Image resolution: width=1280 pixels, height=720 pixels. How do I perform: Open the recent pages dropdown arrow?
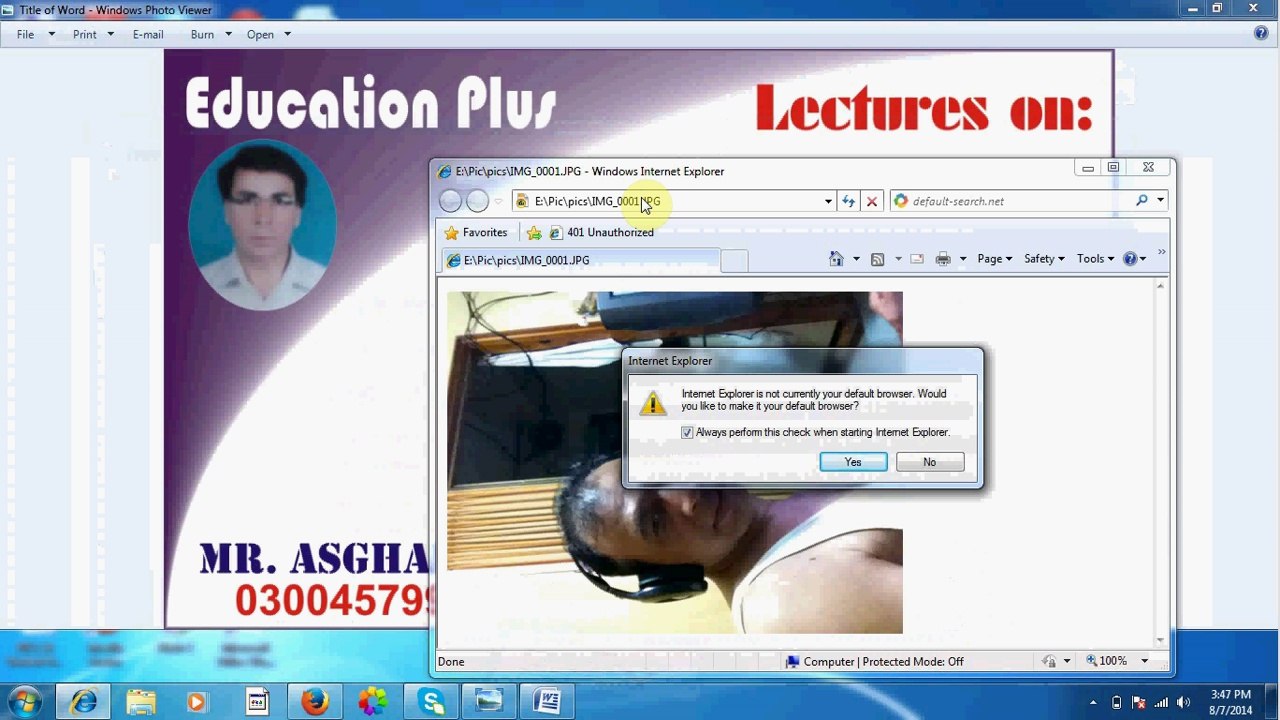click(x=498, y=201)
